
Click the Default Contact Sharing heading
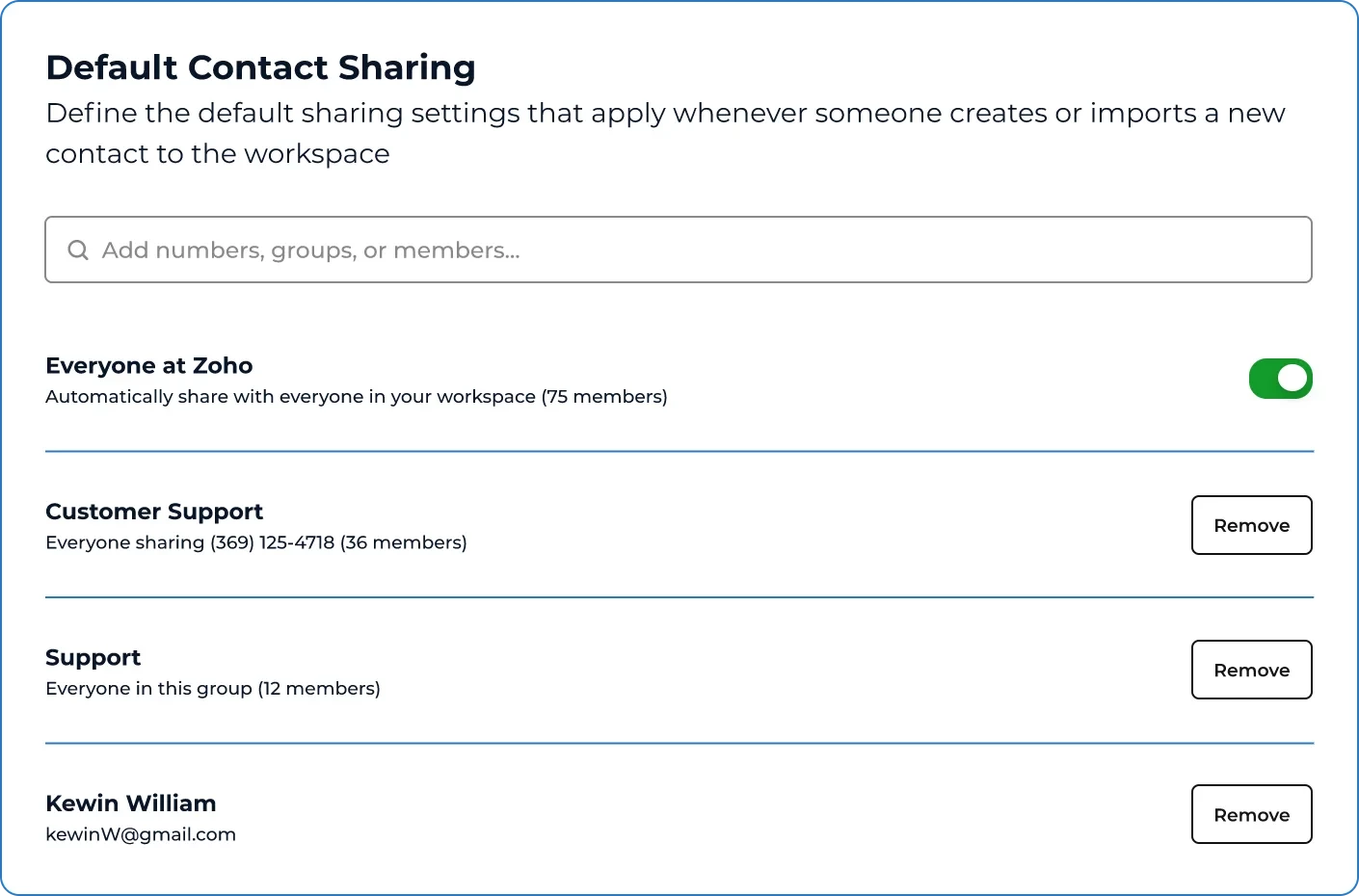coord(260,67)
